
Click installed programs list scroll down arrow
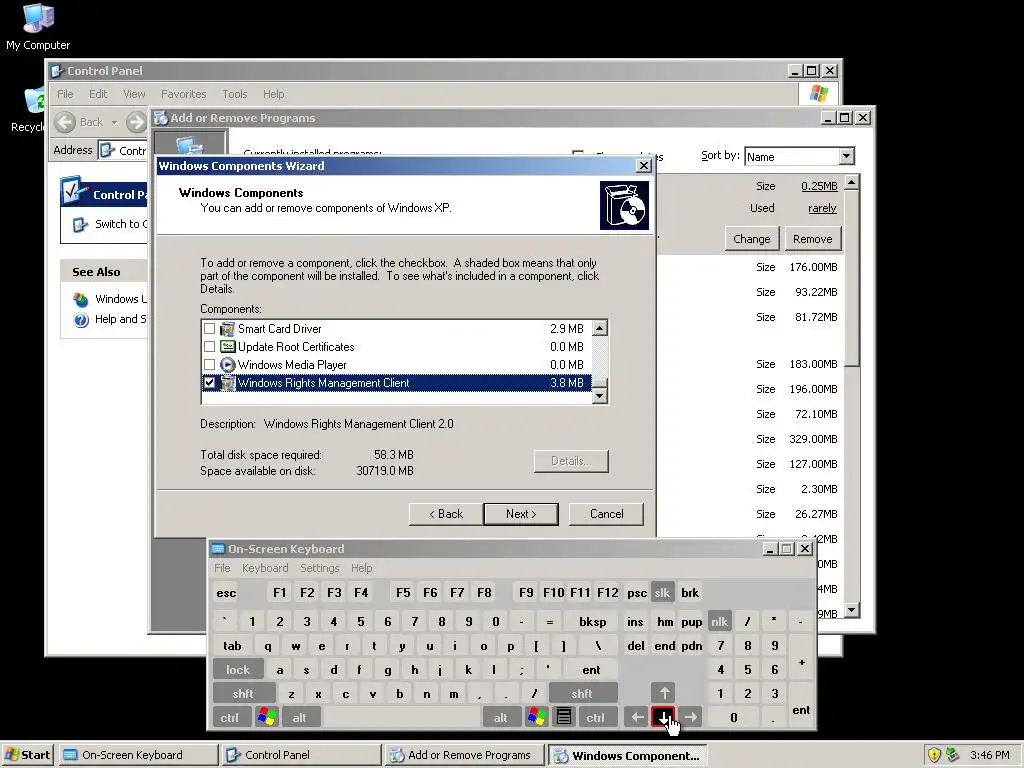[x=852, y=610]
